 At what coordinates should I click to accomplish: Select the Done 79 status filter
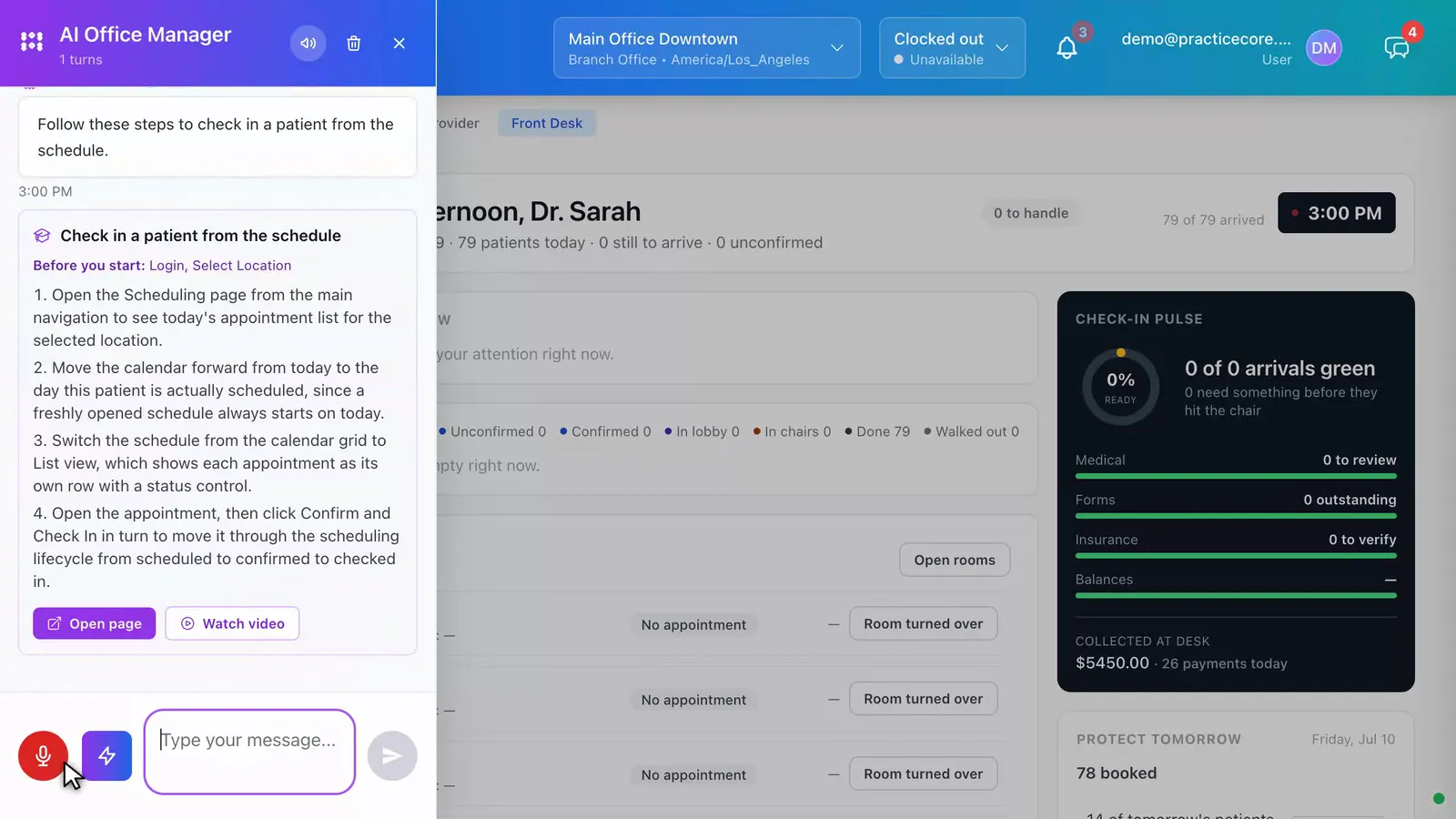pos(877,431)
